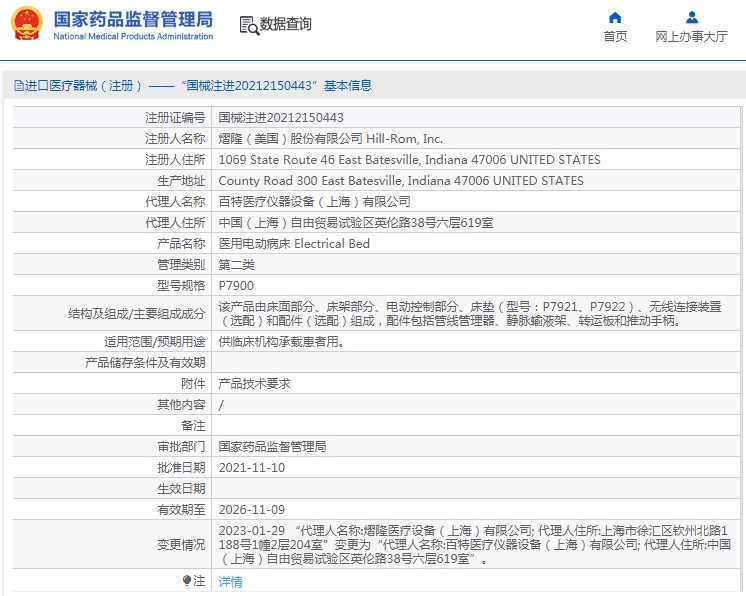Viewport: 746px width, 596px height.
Task: Click the document icon before 进口医疗器械
Action: point(19,86)
